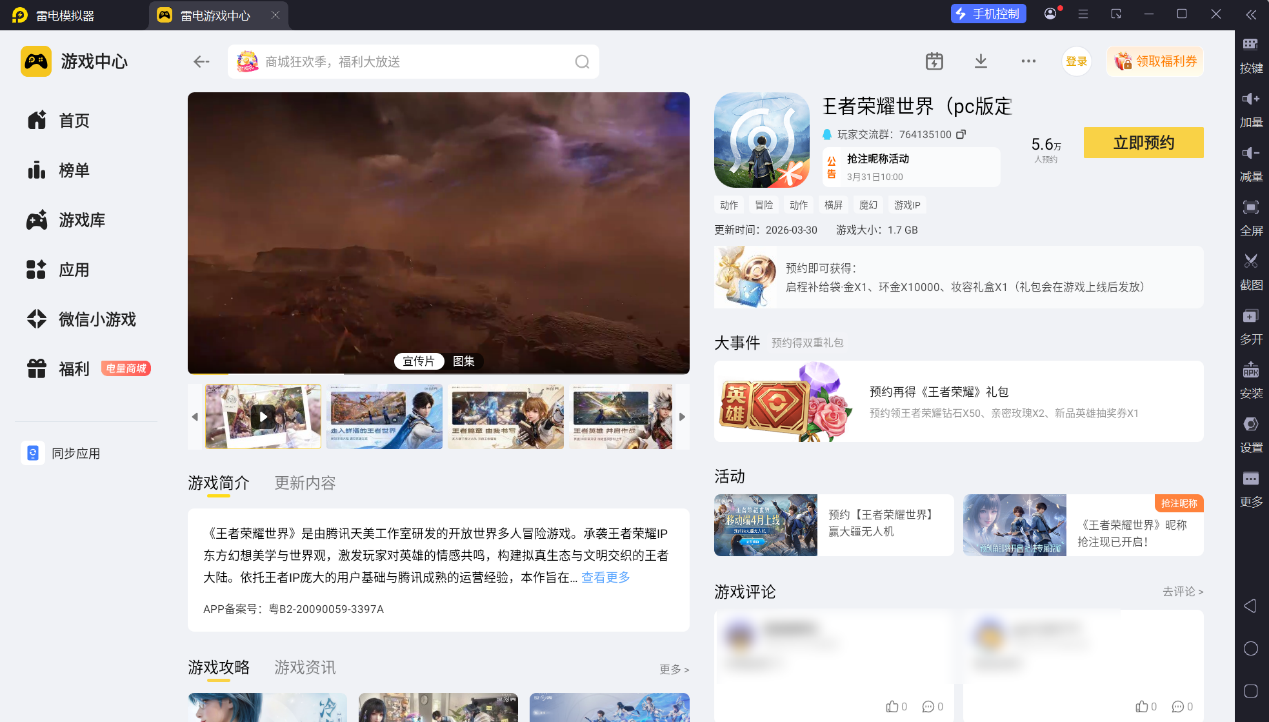Click the 游戏中心 logo

75,61
